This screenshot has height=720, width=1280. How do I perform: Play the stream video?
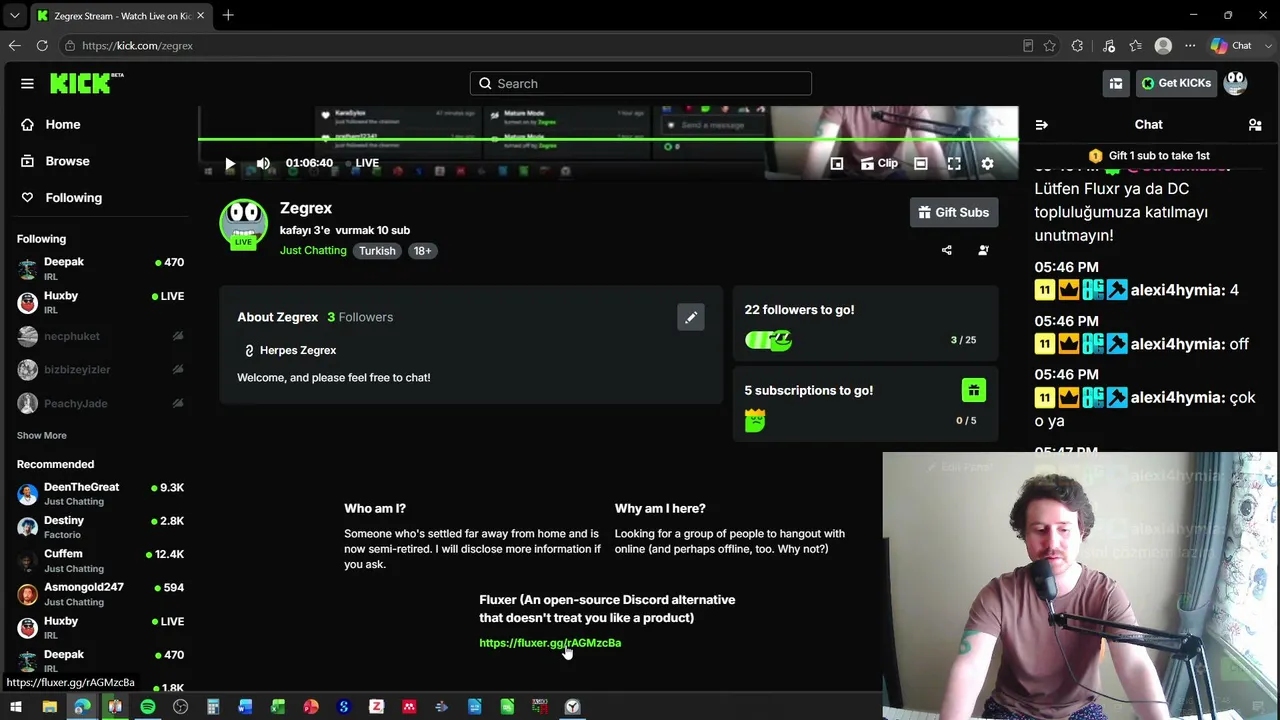tap(230, 163)
